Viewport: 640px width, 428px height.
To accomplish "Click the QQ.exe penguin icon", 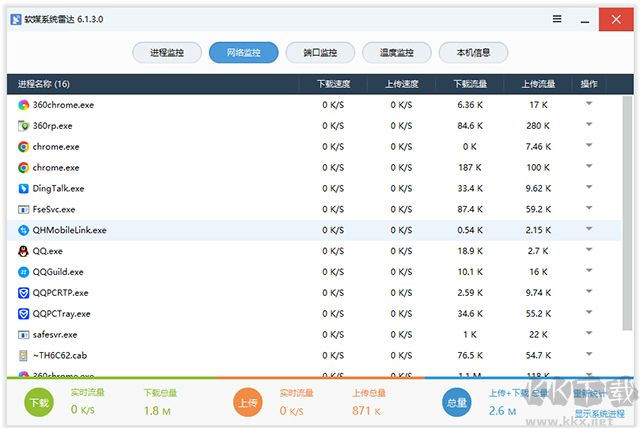I will click(24, 251).
